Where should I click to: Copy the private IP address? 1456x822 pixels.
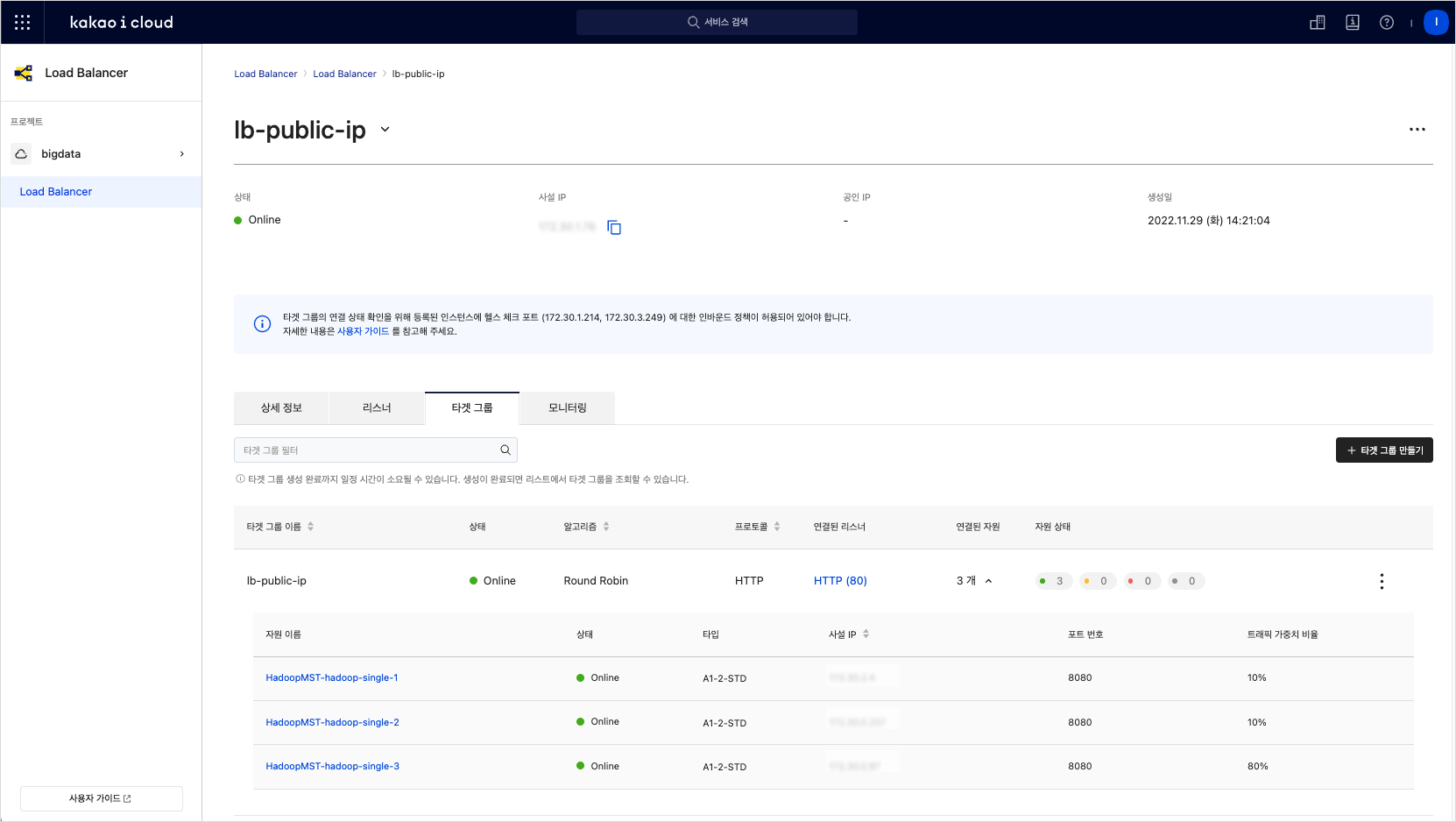(x=614, y=228)
